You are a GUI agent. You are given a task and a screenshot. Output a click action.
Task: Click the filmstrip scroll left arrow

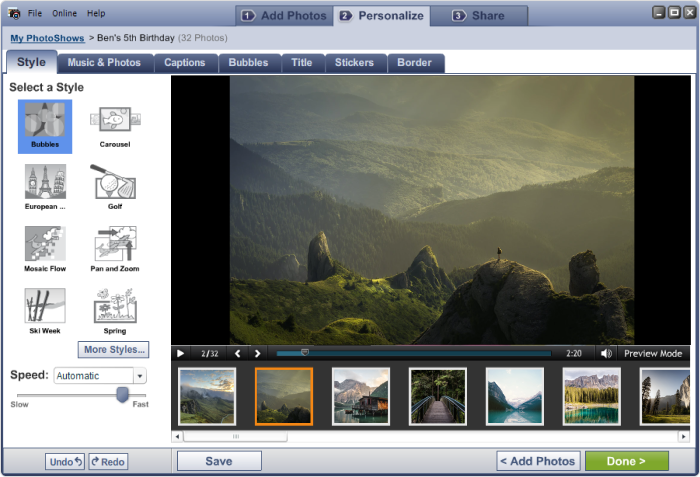click(177, 436)
